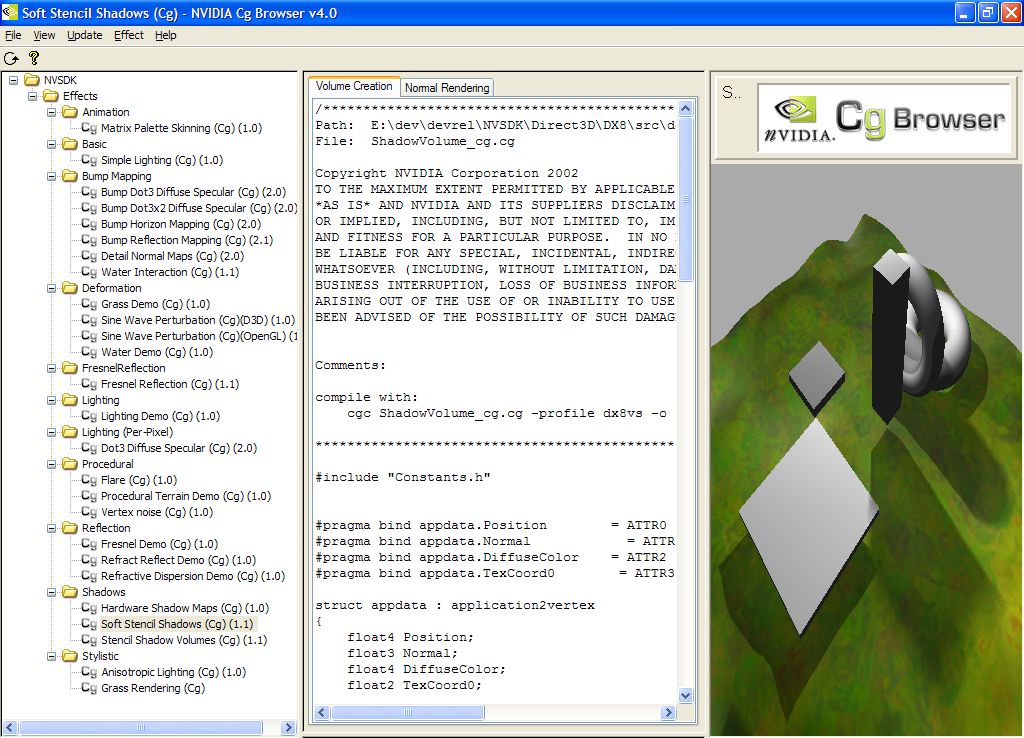1024x738 pixels.
Task: Collapse the Shadows category
Action: pyautogui.click(x=52, y=592)
